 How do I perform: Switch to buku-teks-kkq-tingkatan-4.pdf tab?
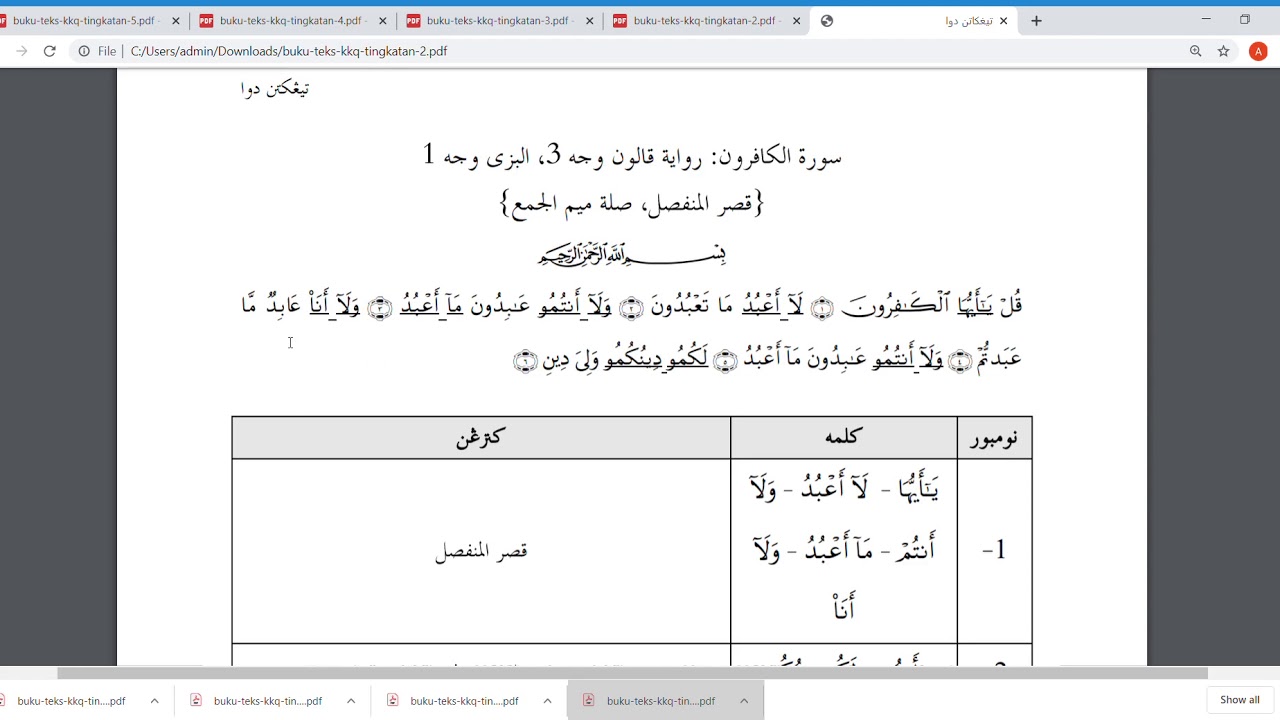[x=293, y=20]
